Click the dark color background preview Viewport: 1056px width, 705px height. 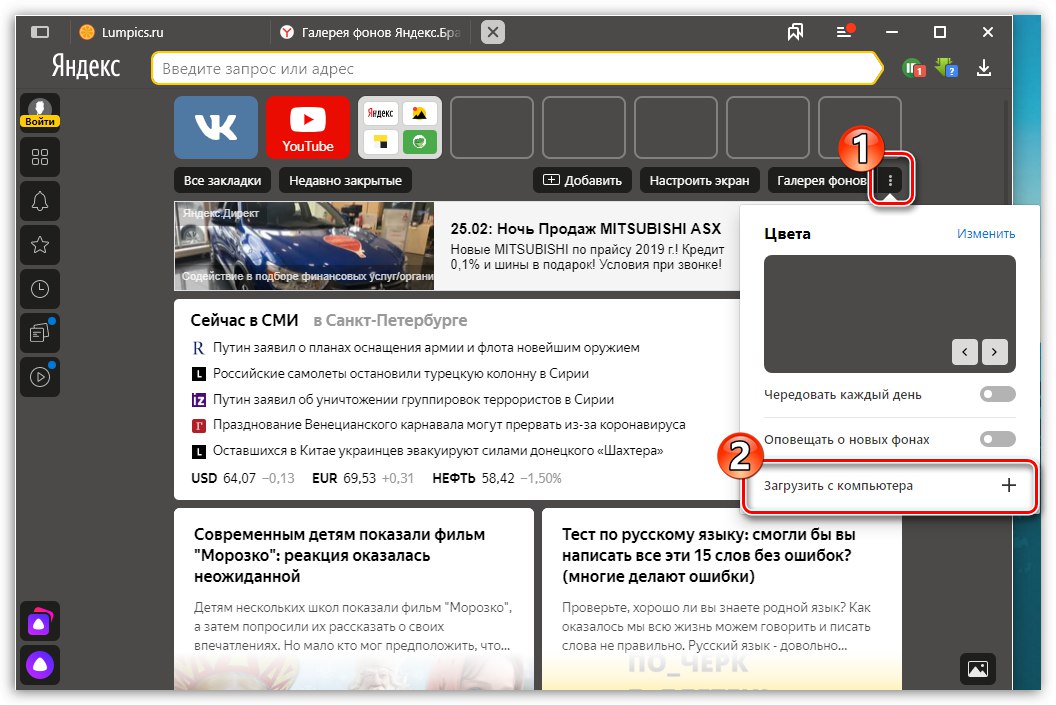890,314
